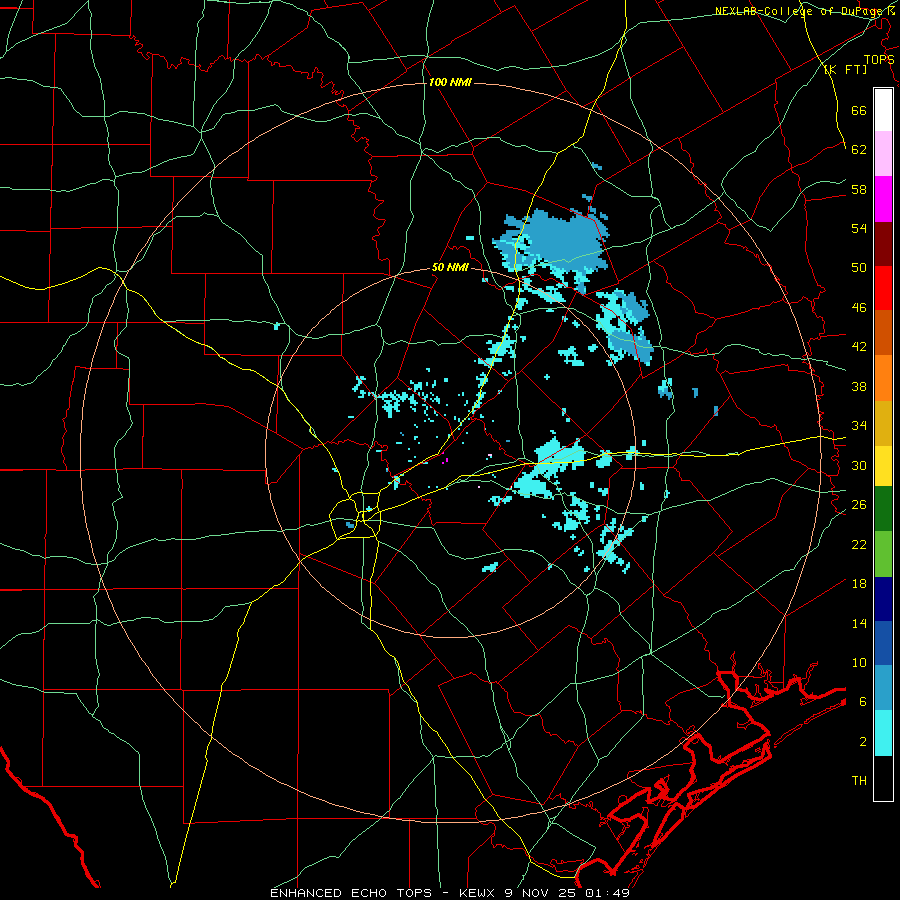The height and width of the screenshot is (900, 900).
Task: Click the navy blue legend swatch
Action: [x=883, y=599]
